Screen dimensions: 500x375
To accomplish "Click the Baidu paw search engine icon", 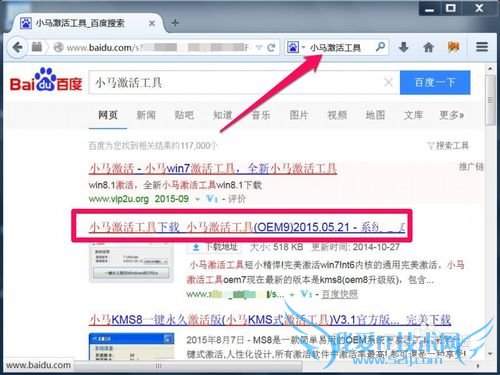I will coord(293,47).
